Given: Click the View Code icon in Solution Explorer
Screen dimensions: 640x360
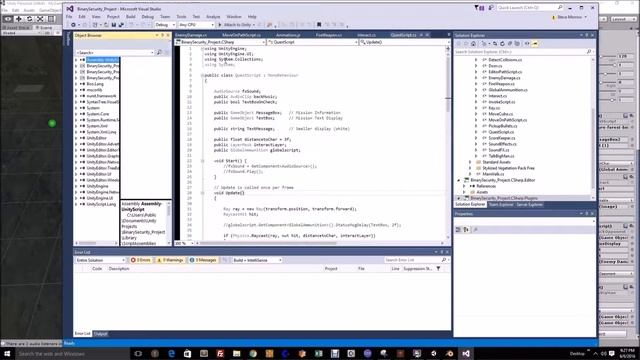Looking at the screenshot, I should 527,44.
